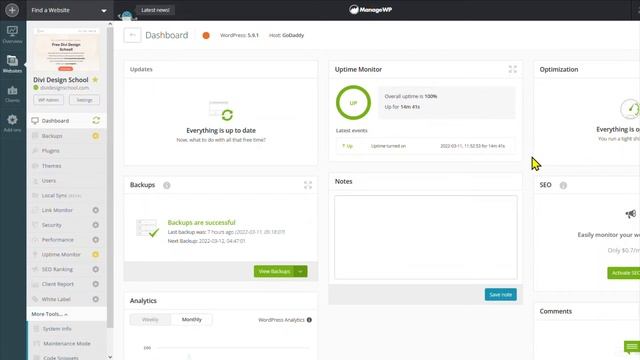Click the yellow badge beside Uptime Monitor menu item

[96, 255]
